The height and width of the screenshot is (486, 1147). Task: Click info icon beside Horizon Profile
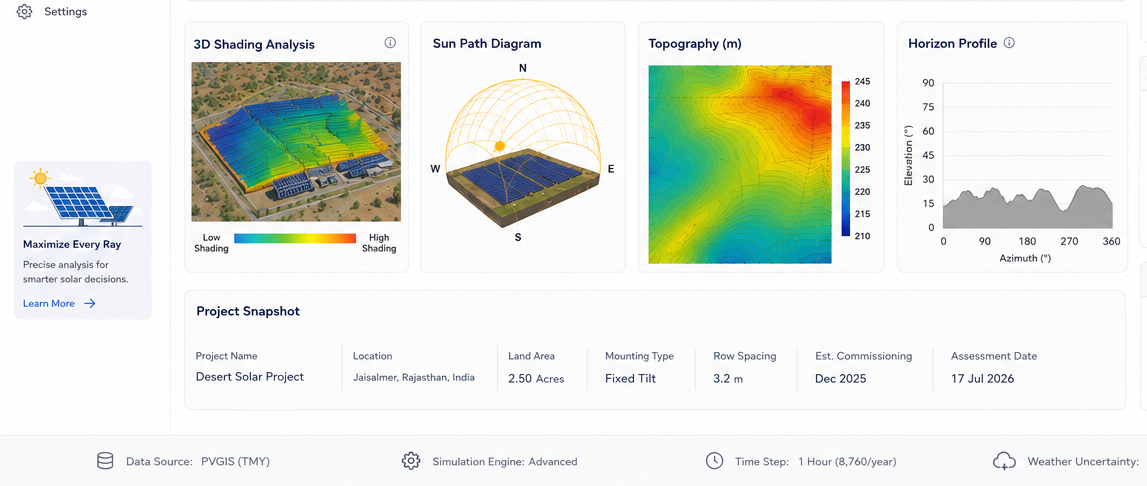(1009, 42)
